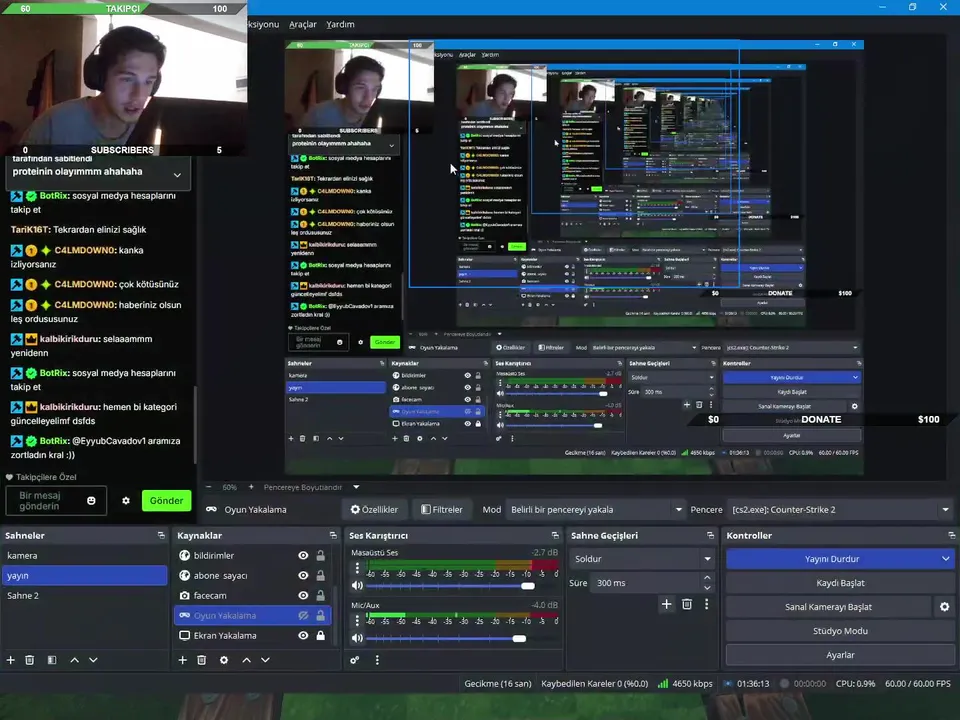
Task: Delete selected scene with trash icon
Action: point(29,660)
